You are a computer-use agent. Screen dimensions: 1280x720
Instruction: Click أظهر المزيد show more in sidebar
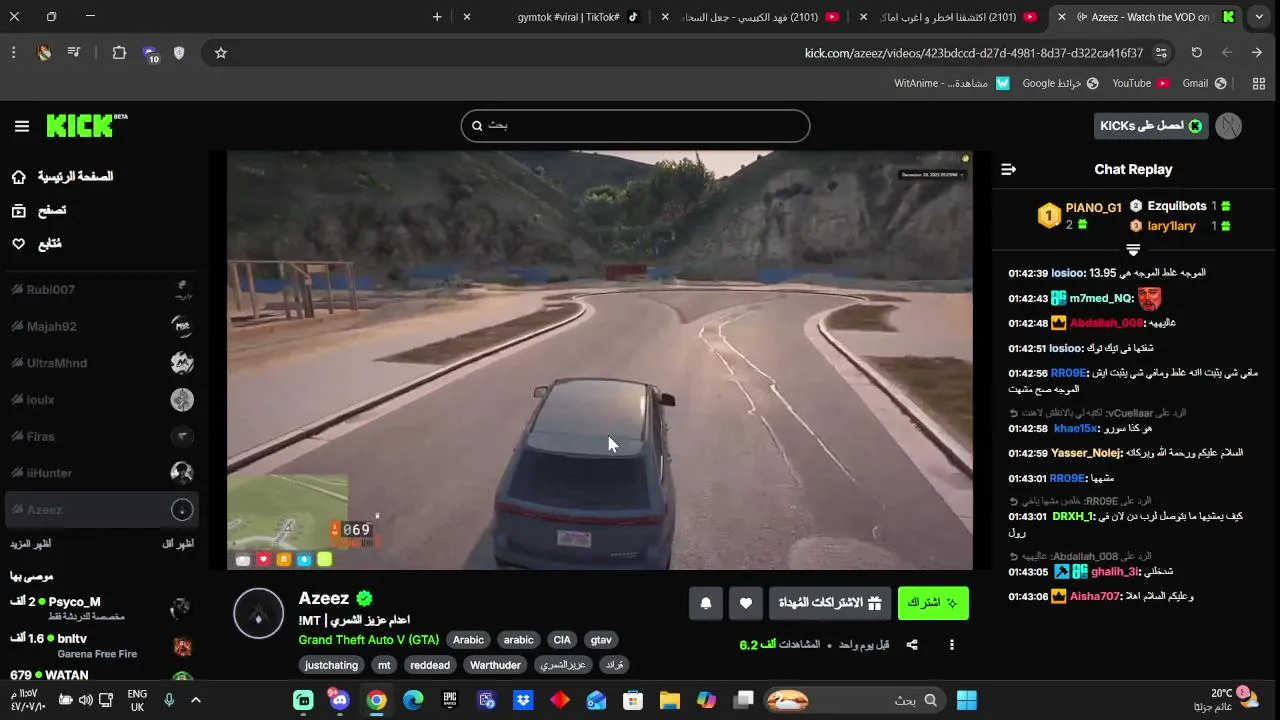pos(31,544)
